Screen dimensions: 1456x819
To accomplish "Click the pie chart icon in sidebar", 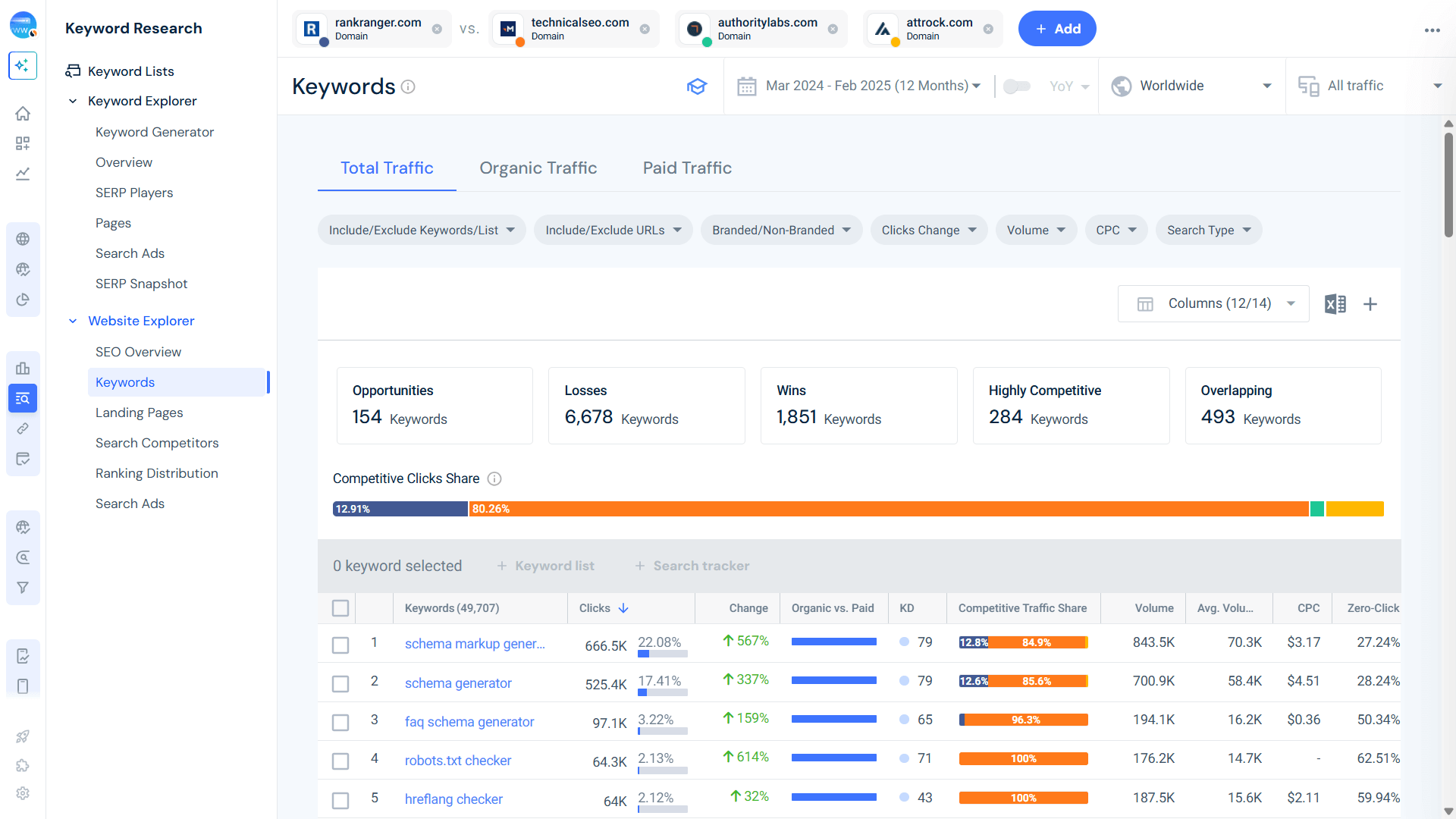I will (x=23, y=299).
